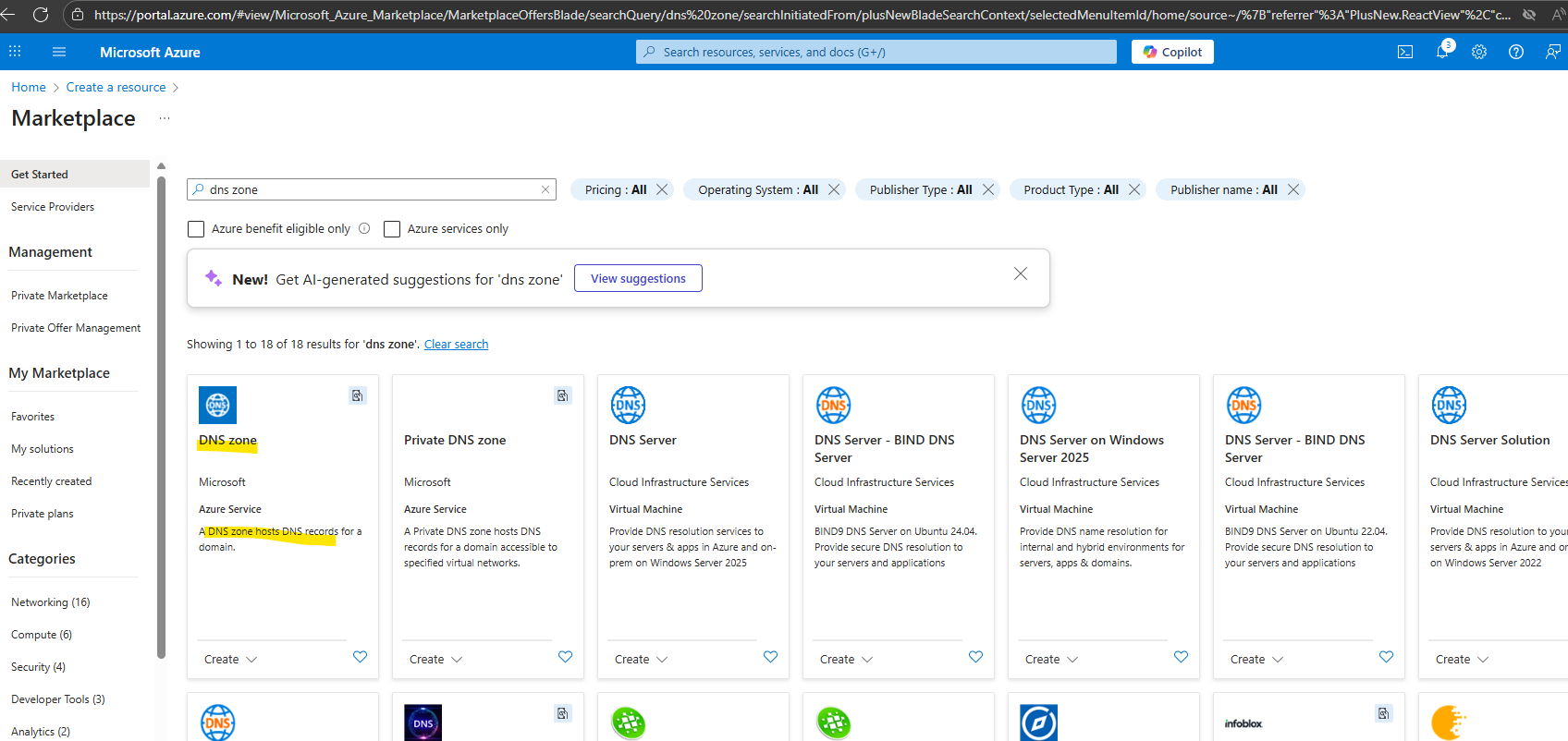Screen dimensions: 1568x741
Task: Click the Clear search link
Action: pos(456,345)
